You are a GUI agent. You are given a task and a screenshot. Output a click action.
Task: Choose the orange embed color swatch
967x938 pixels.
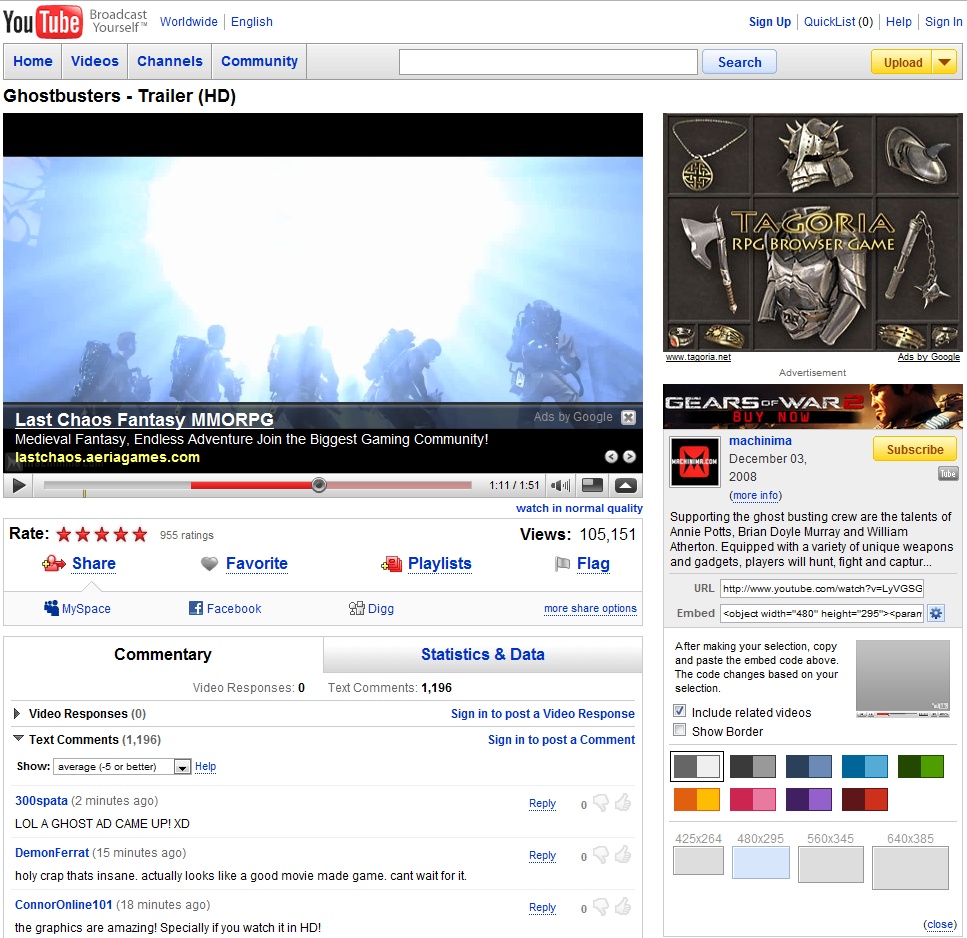coord(696,799)
